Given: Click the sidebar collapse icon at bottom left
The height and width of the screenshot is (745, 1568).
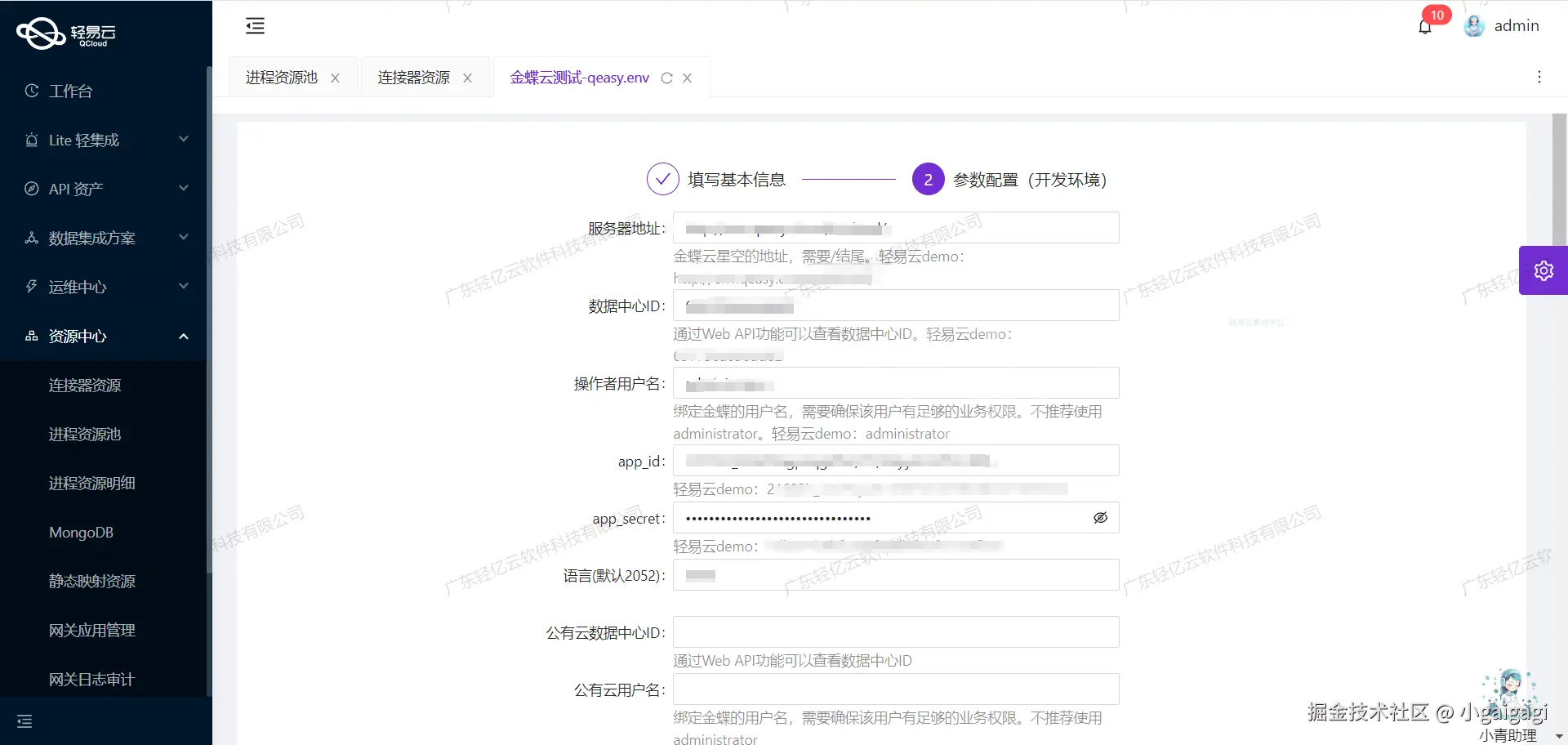Looking at the screenshot, I should (24, 721).
